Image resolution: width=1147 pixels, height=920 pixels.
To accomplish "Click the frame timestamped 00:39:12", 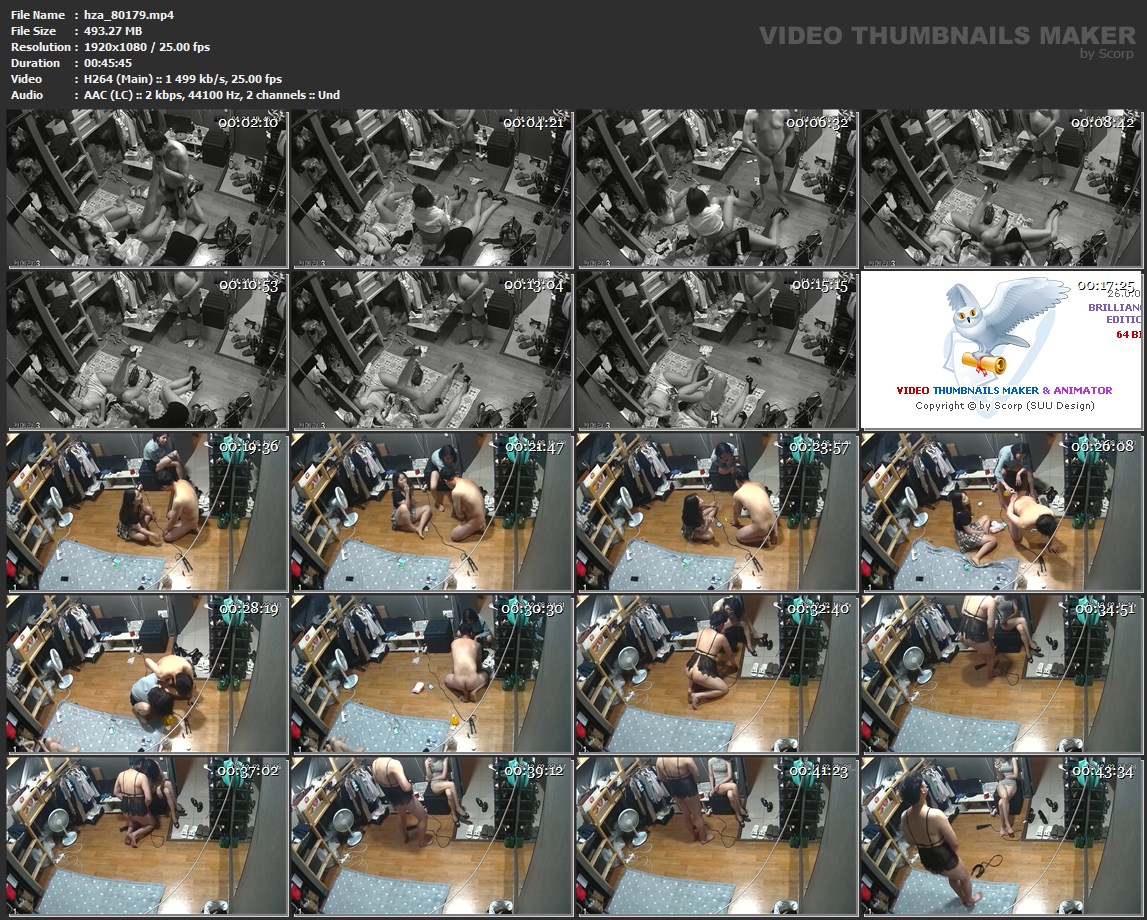I will pos(431,836).
